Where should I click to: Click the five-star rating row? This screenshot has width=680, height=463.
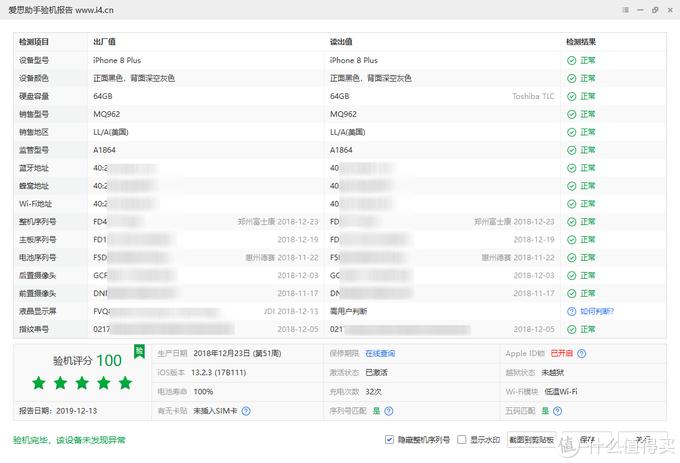[x=82, y=383]
